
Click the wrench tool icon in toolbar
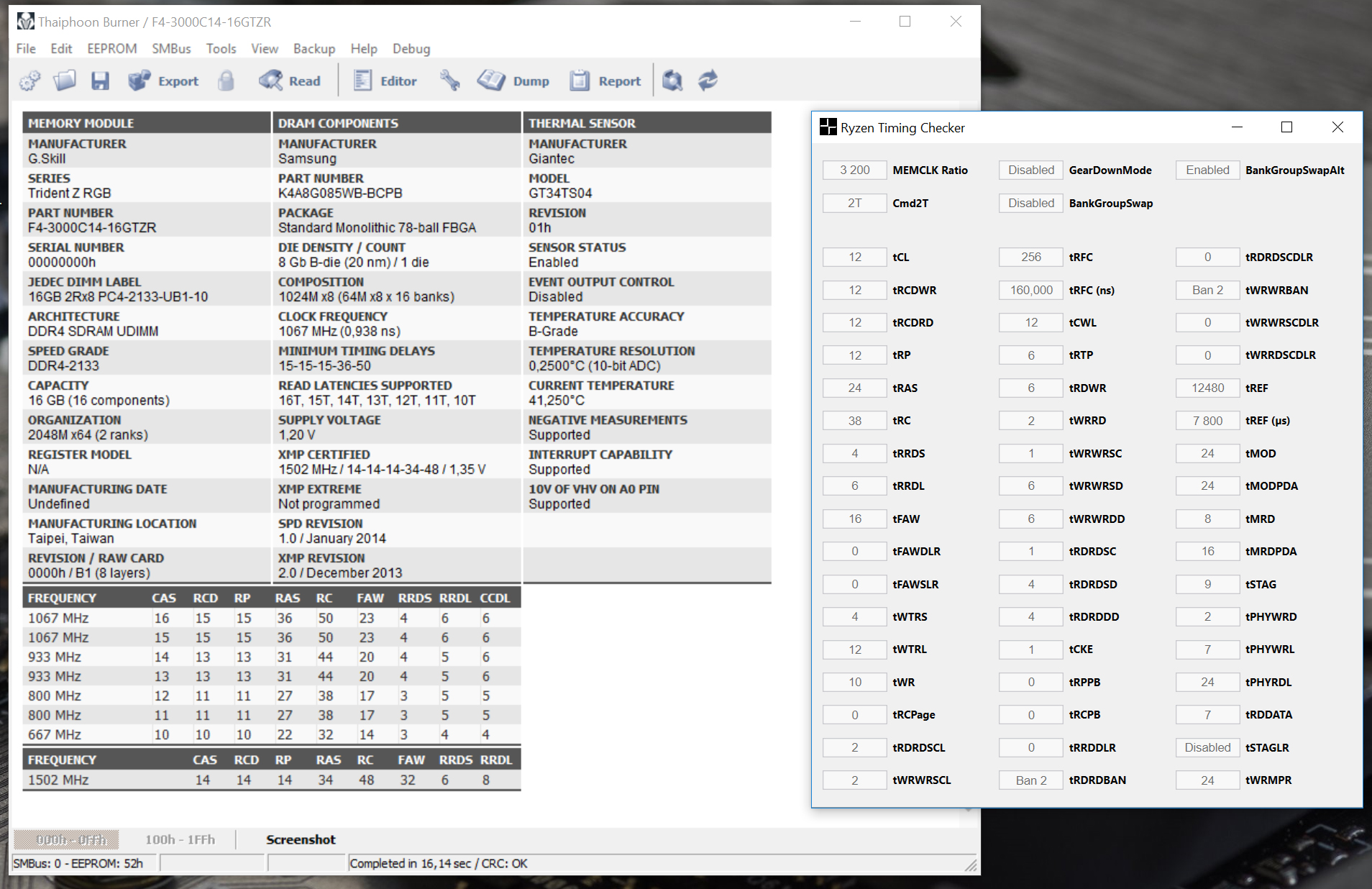click(x=450, y=81)
